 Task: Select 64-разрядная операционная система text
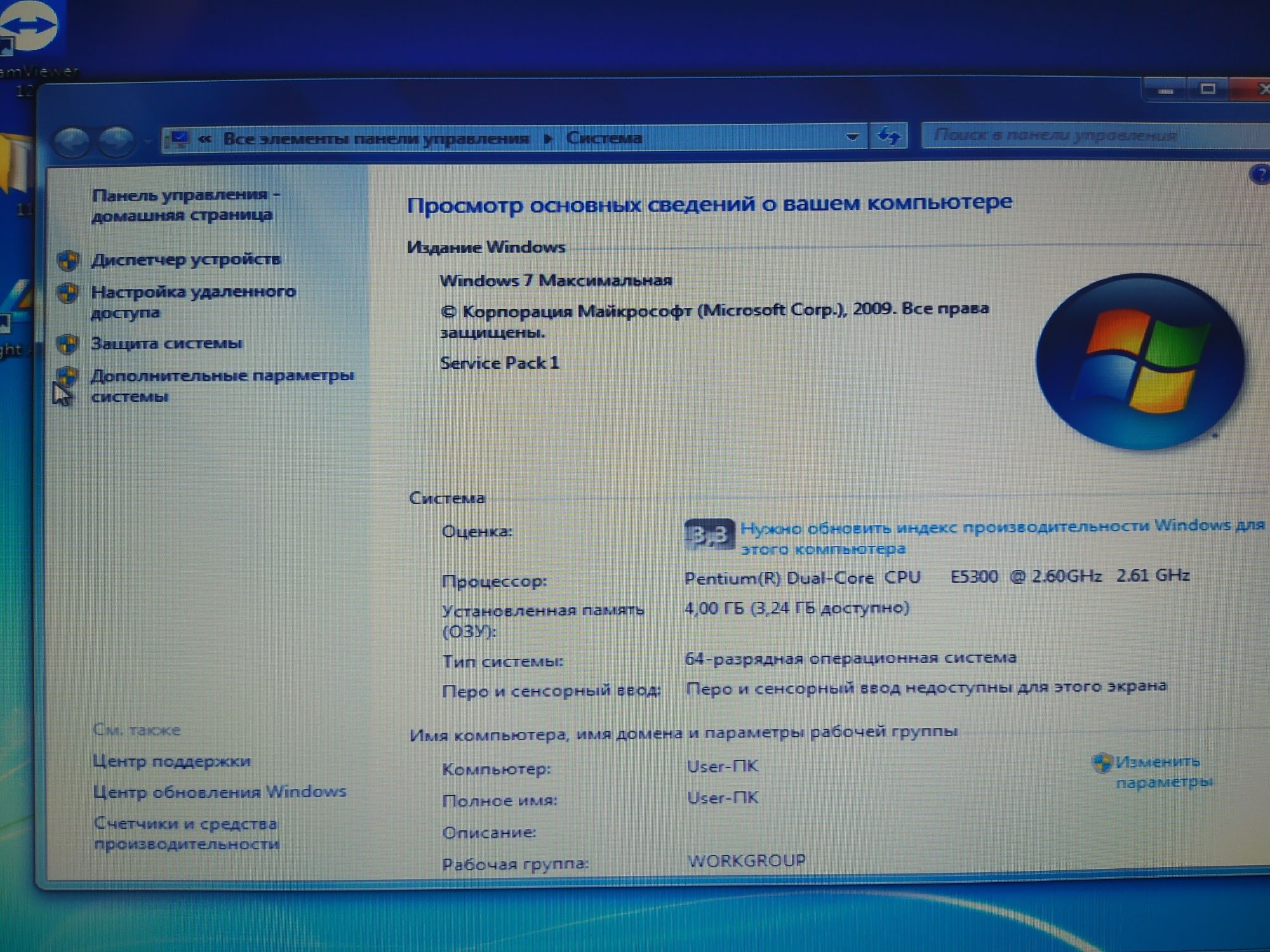coord(851,658)
